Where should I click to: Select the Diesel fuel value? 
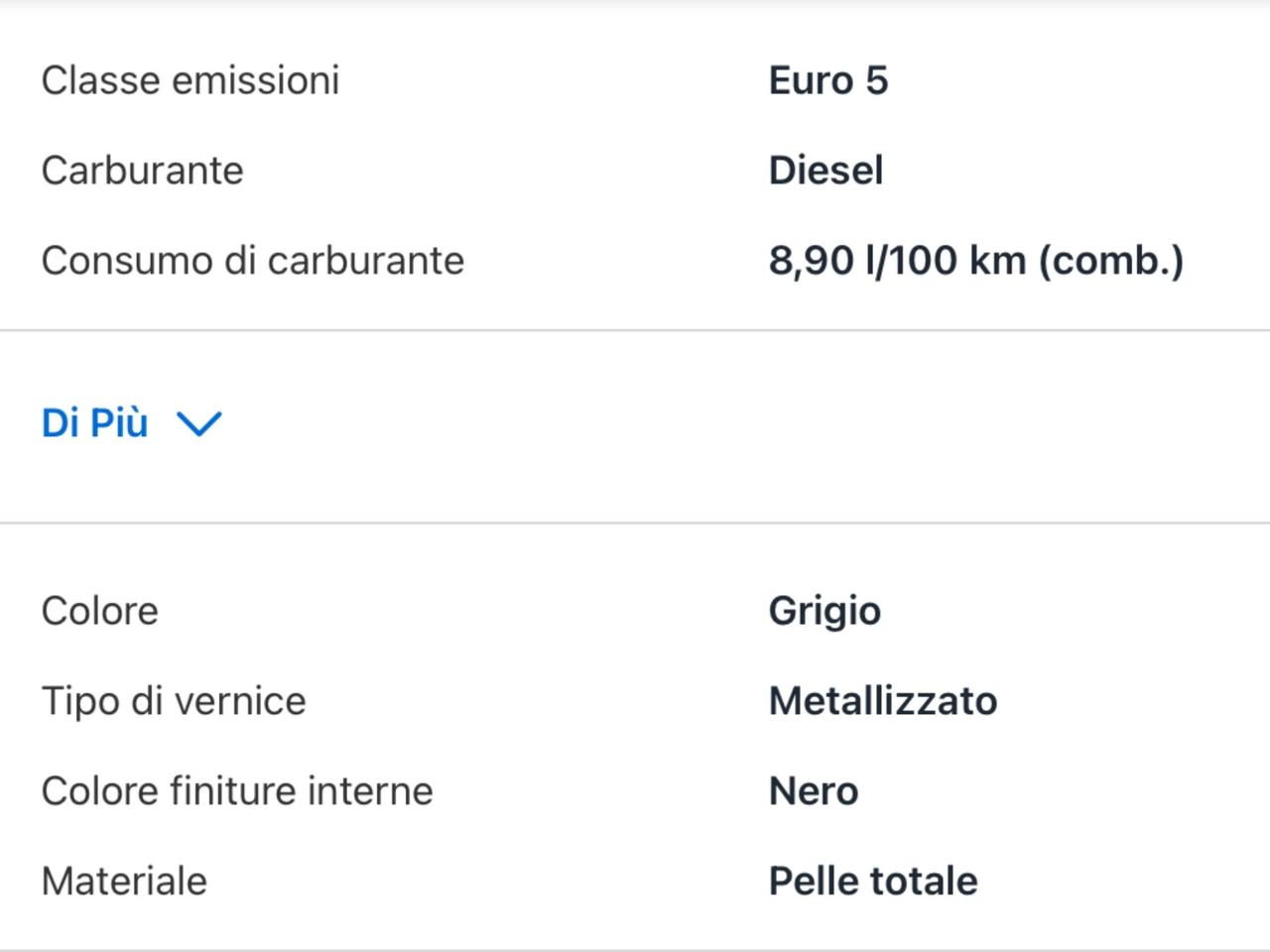[825, 171]
